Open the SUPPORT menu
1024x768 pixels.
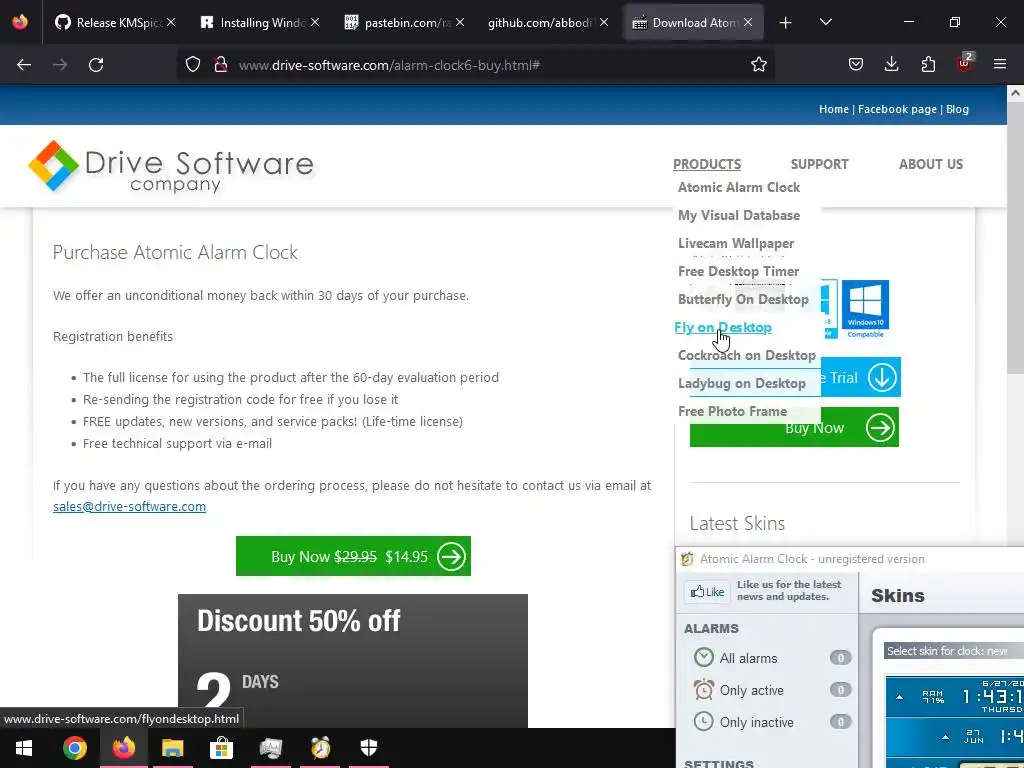(820, 165)
